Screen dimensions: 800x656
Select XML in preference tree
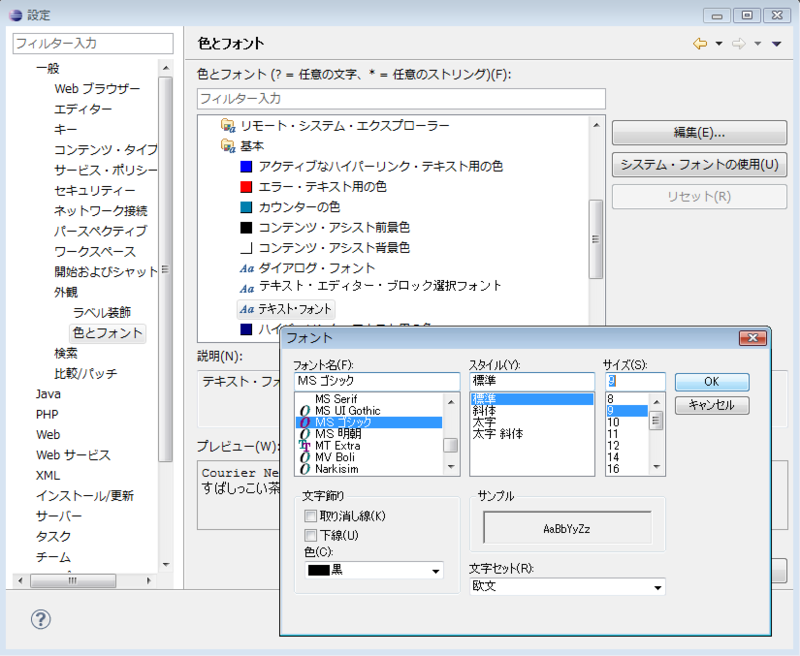coord(48,475)
